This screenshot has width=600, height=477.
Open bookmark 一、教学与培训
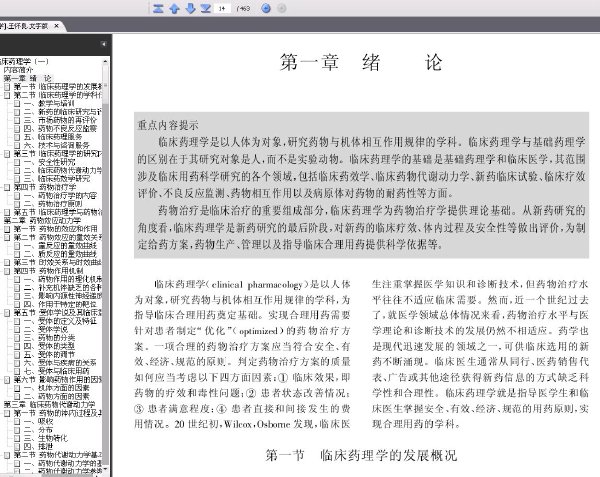[x=49, y=103]
